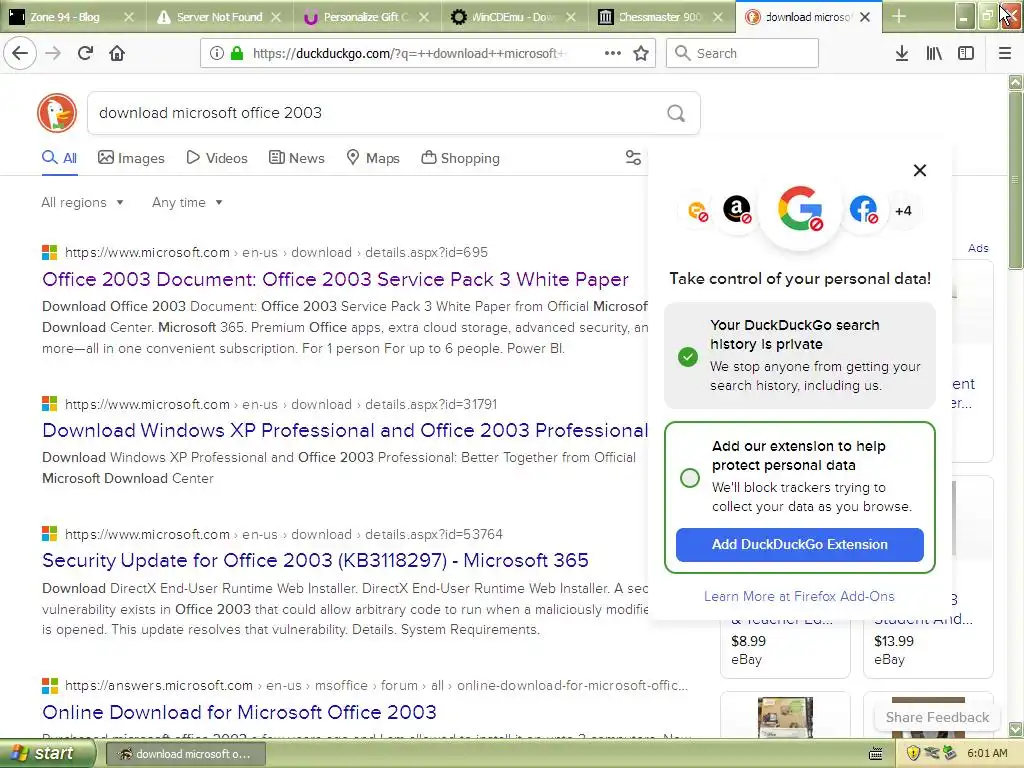Switch to the Chessmaster 9000 tab
The height and width of the screenshot is (768, 1024).
[x=660, y=17]
